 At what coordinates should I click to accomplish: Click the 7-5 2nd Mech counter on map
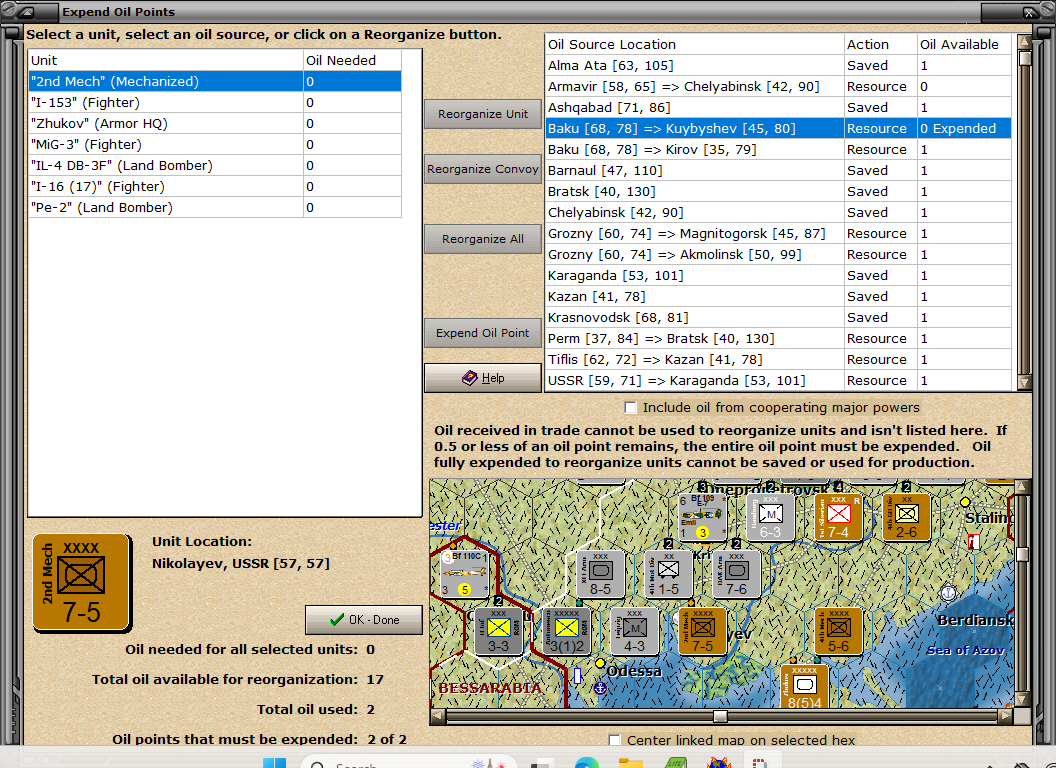(702, 631)
